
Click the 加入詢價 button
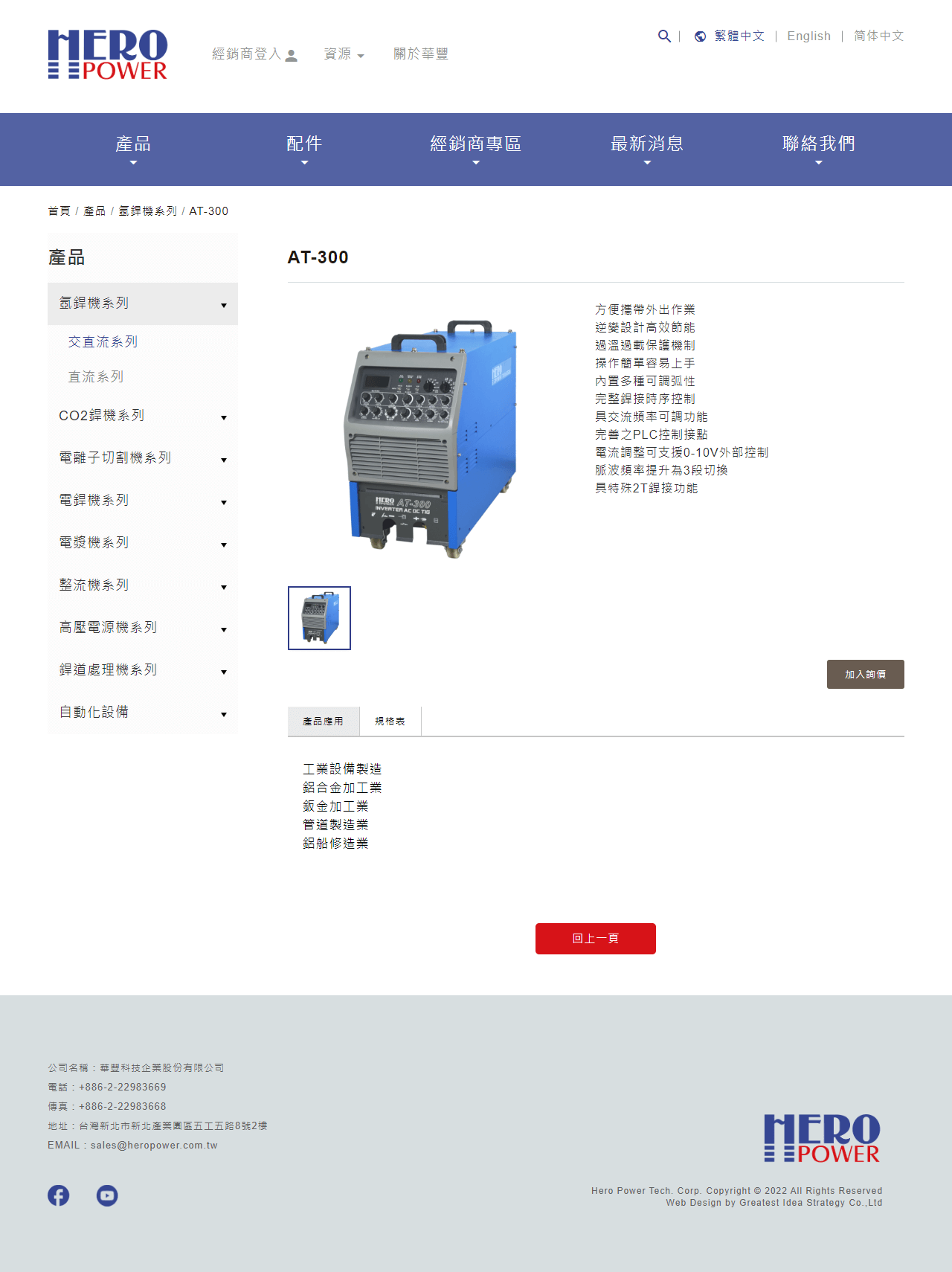(x=866, y=675)
